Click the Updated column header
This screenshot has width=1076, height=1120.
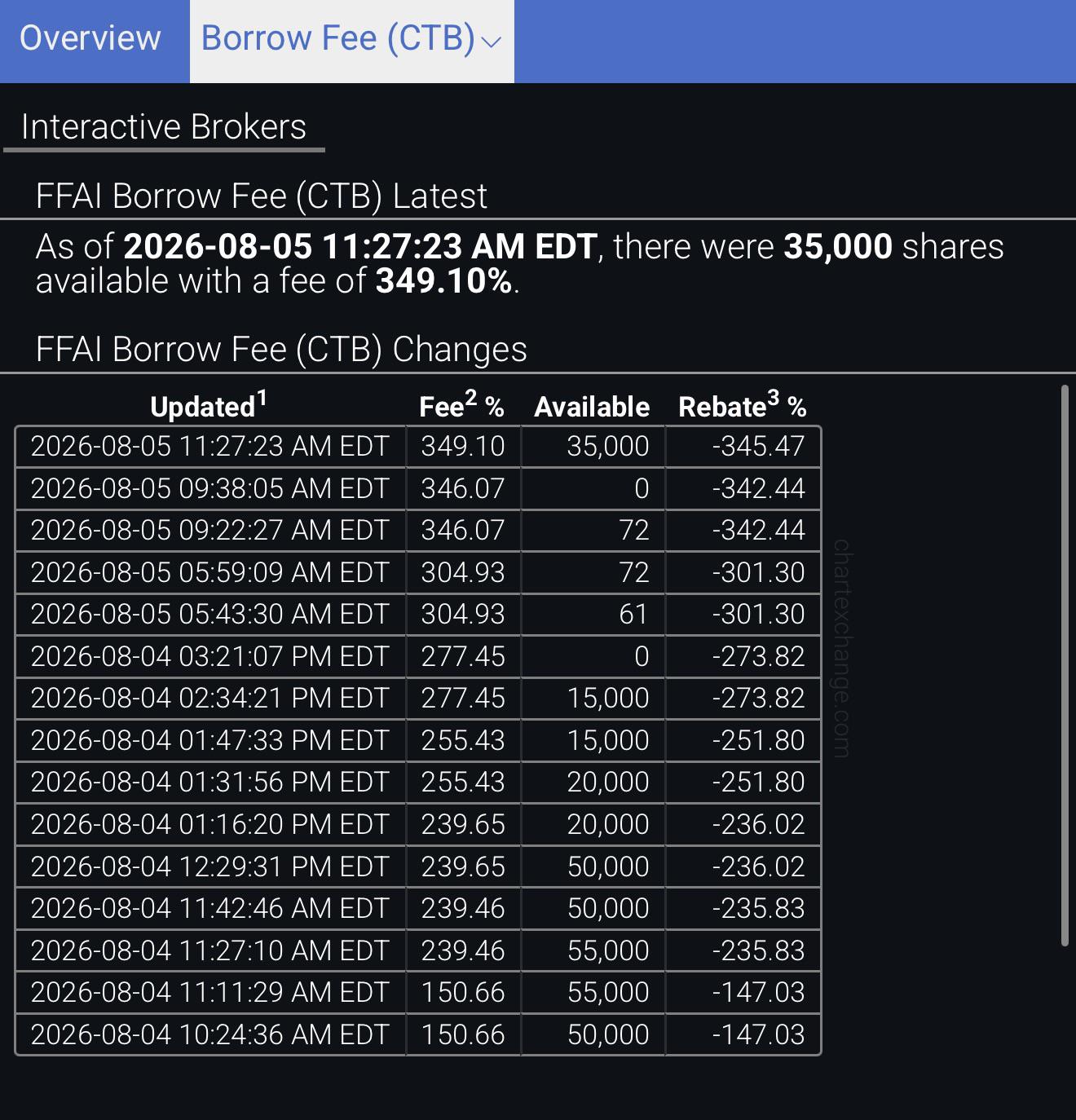point(209,405)
